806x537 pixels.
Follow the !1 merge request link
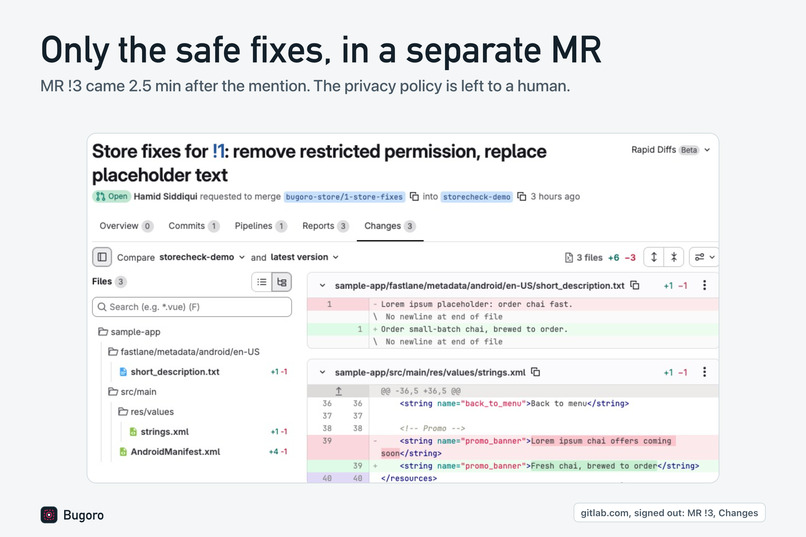pos(219,151)
